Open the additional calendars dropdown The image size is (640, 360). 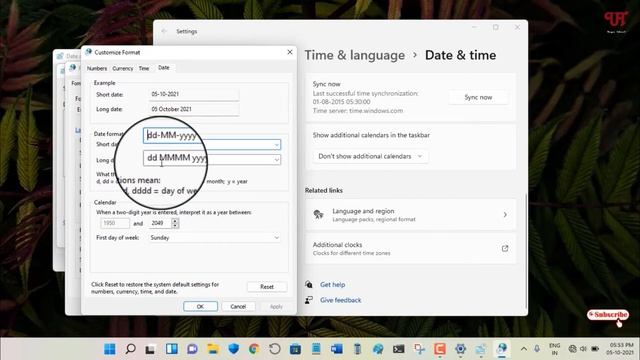pos(371,156)
